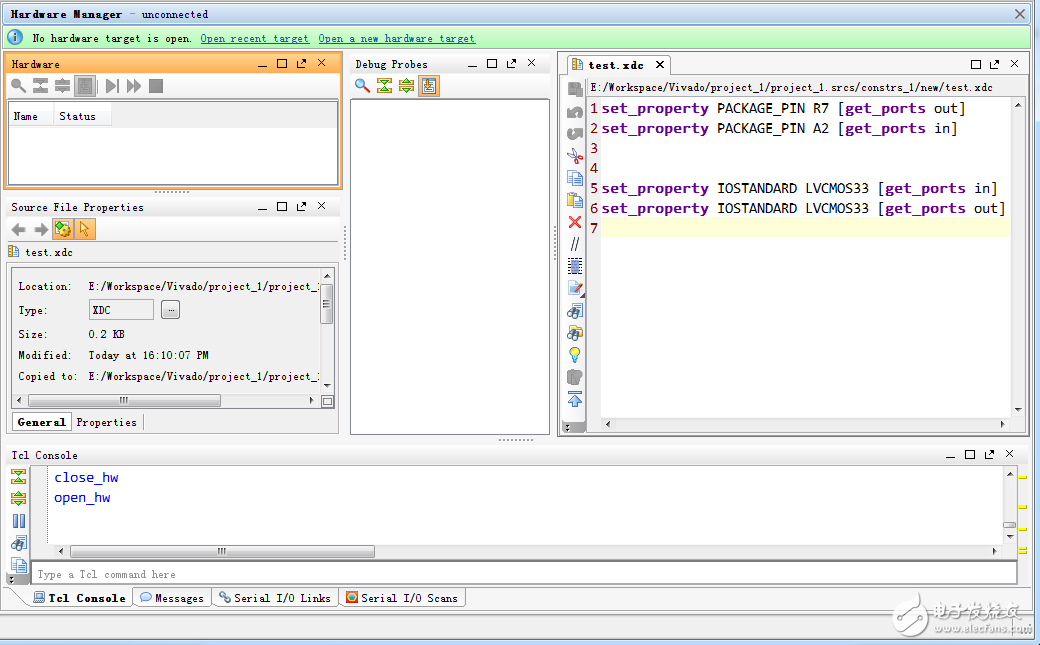This screenshot has height=645, width=1040.
Task: Click Open a new hardware target link
Action: tap(396, 38)
